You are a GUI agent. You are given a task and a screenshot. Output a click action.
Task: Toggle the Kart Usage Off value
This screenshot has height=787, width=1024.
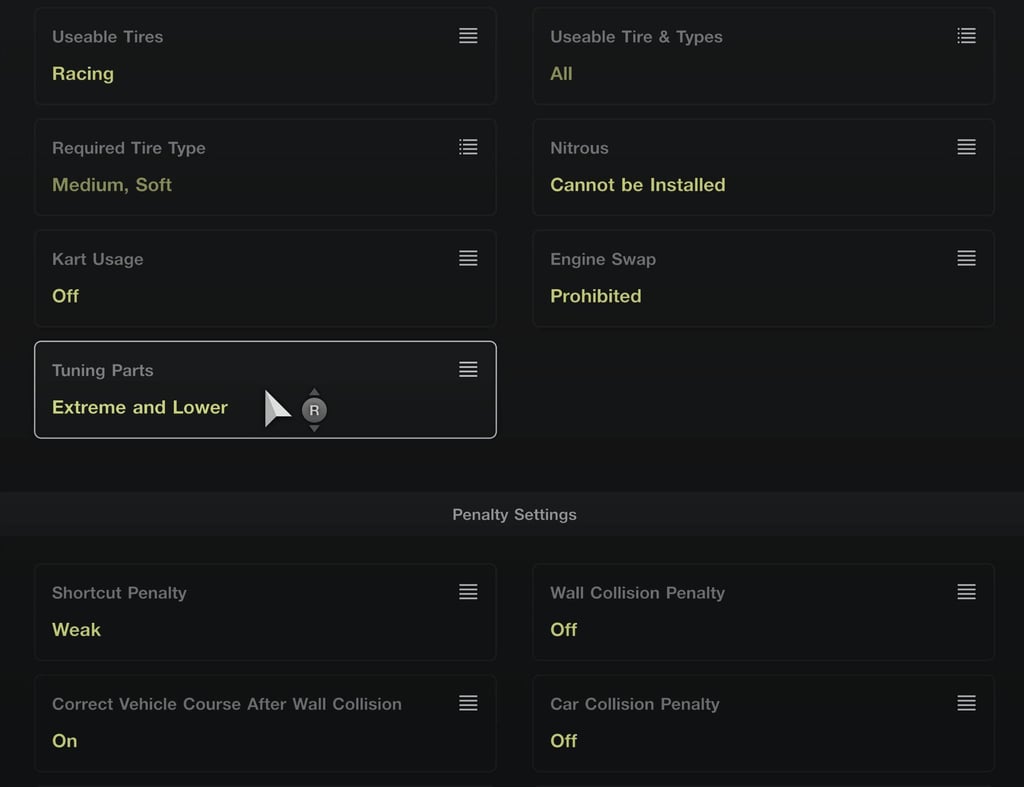tap(65, 296)
